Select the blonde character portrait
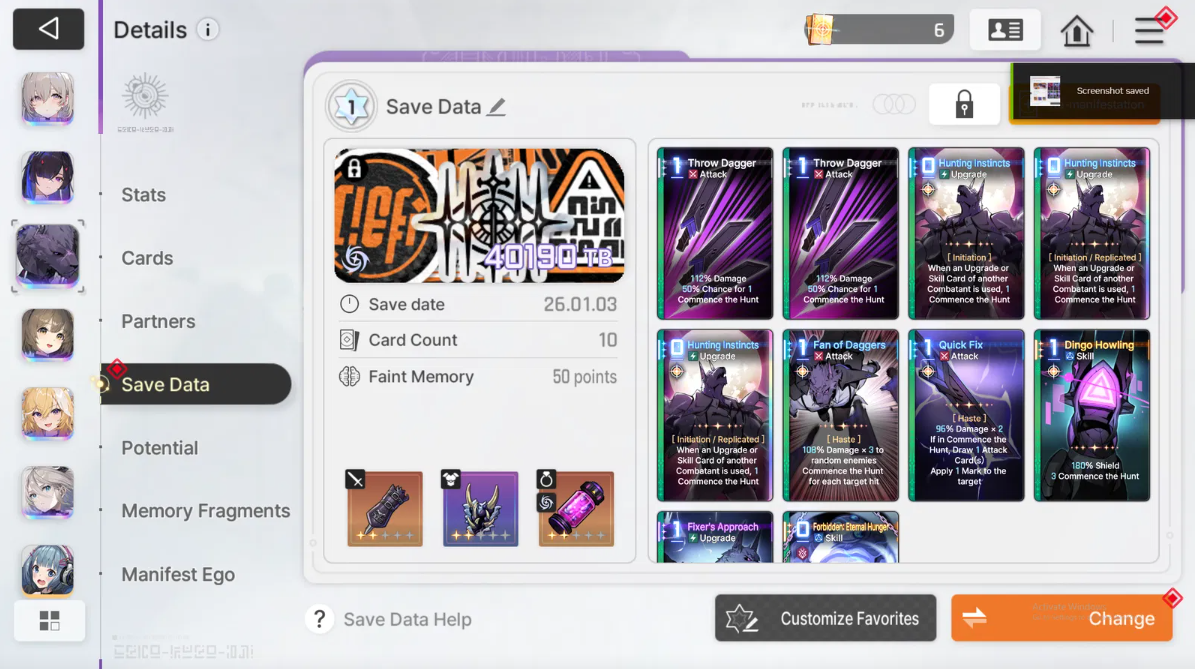This screenshot has width=1195, height=669. click(x=47, y=413)
